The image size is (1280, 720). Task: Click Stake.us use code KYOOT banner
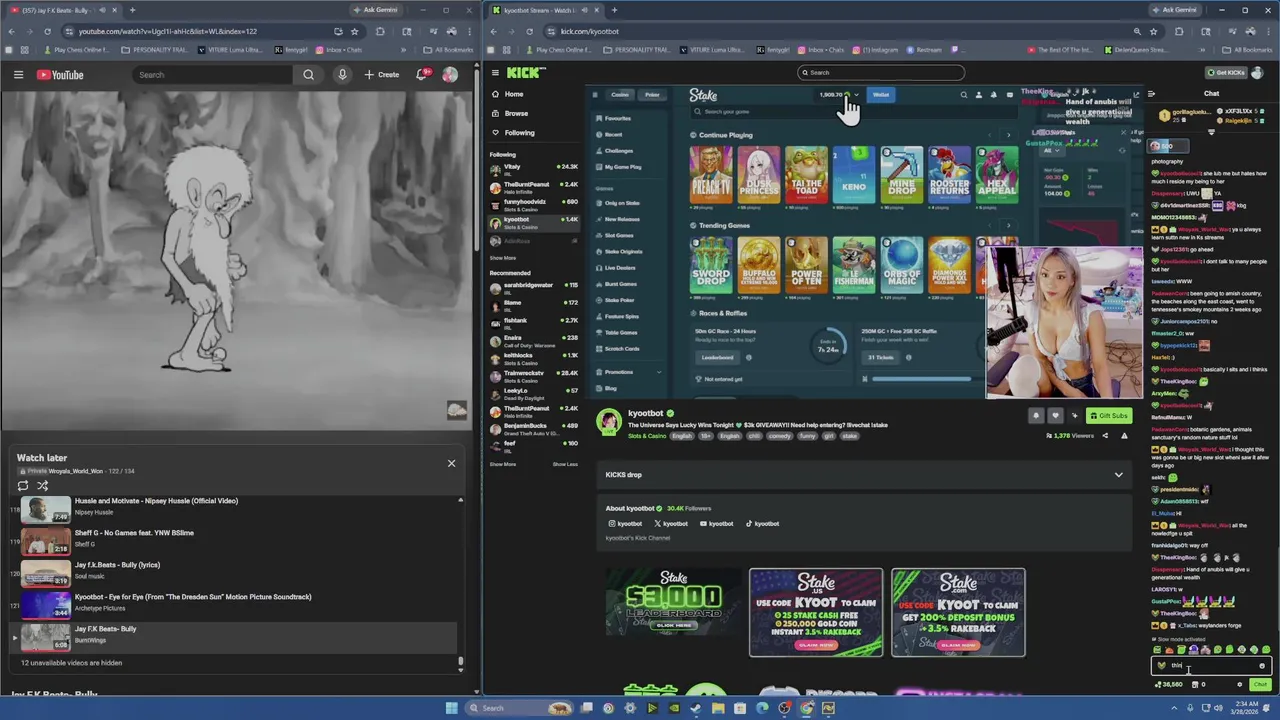[816, 612]
